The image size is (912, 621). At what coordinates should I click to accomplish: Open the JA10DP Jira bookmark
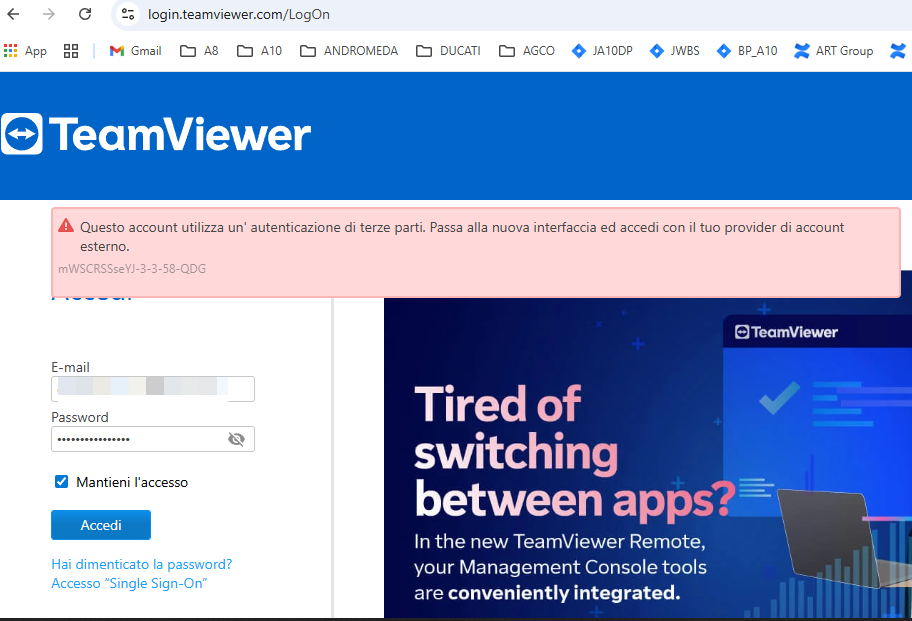(602, 51)
